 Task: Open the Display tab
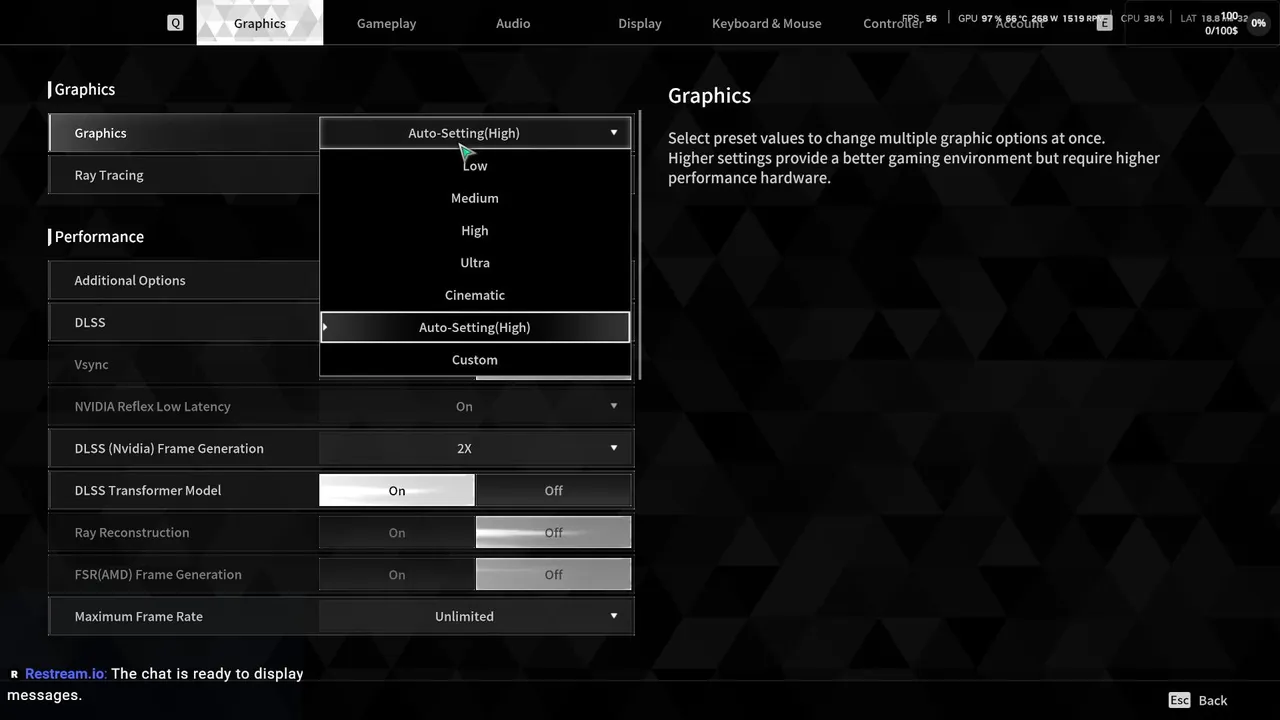(640, 23)
